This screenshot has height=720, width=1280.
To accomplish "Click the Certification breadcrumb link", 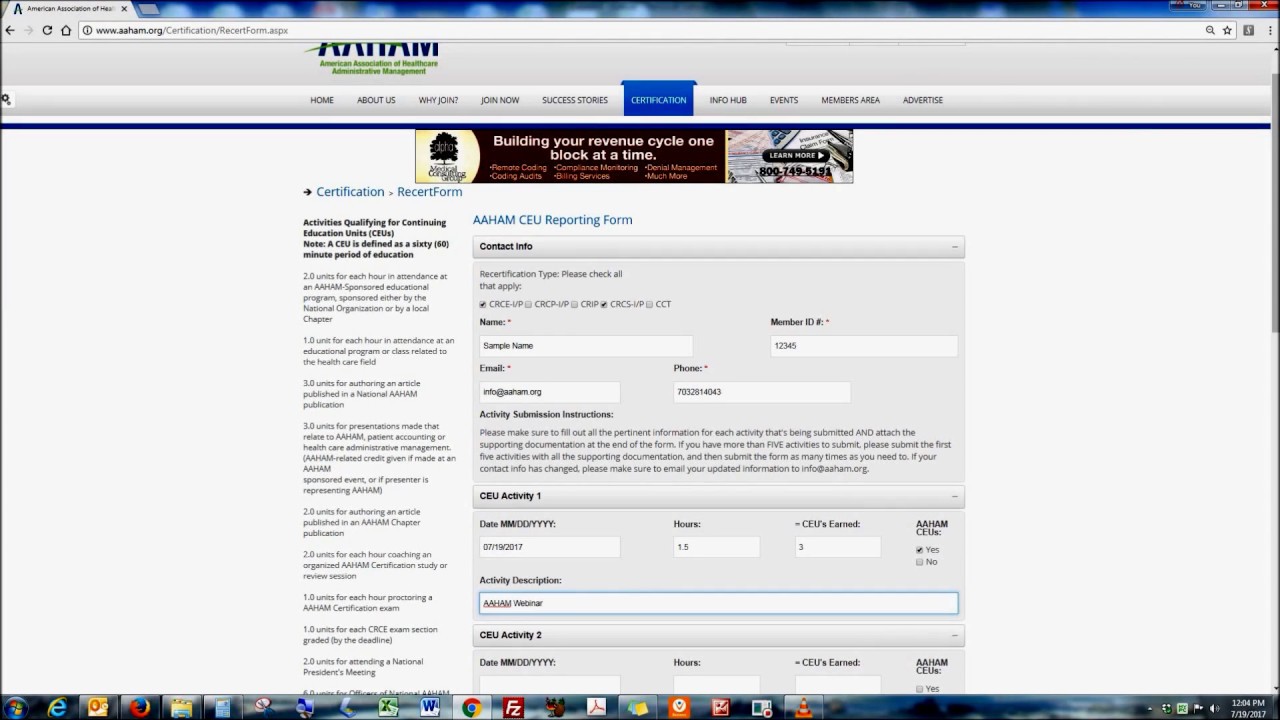I will point(350,192).
